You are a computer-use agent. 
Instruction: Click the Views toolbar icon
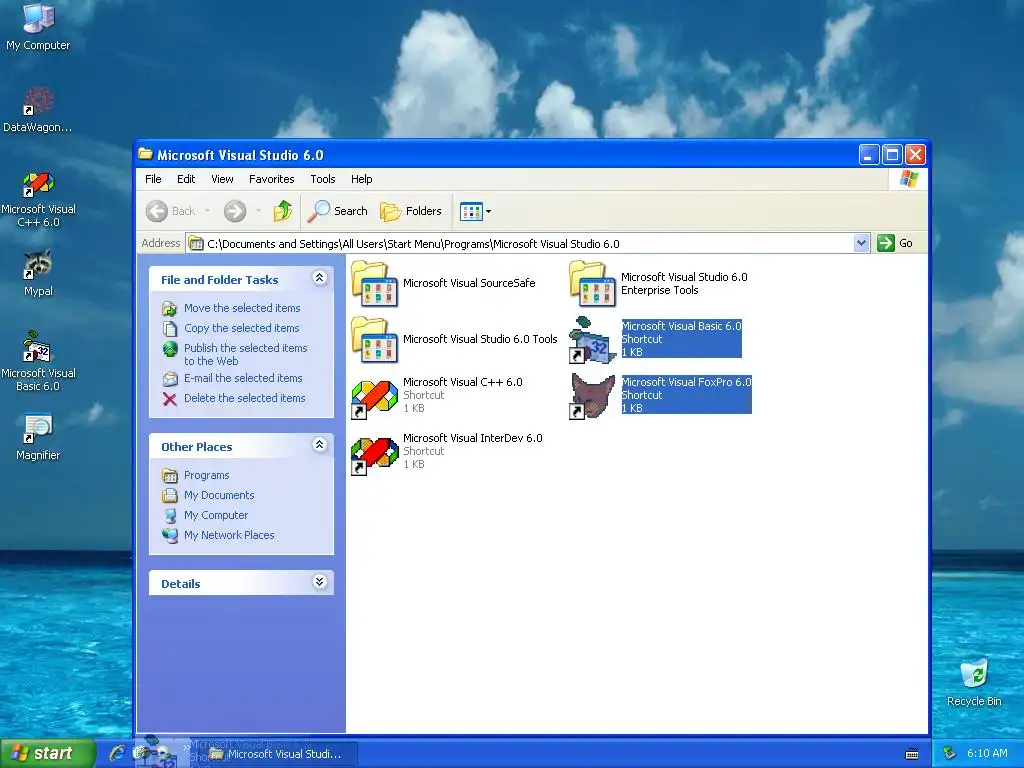click(471, 211)
